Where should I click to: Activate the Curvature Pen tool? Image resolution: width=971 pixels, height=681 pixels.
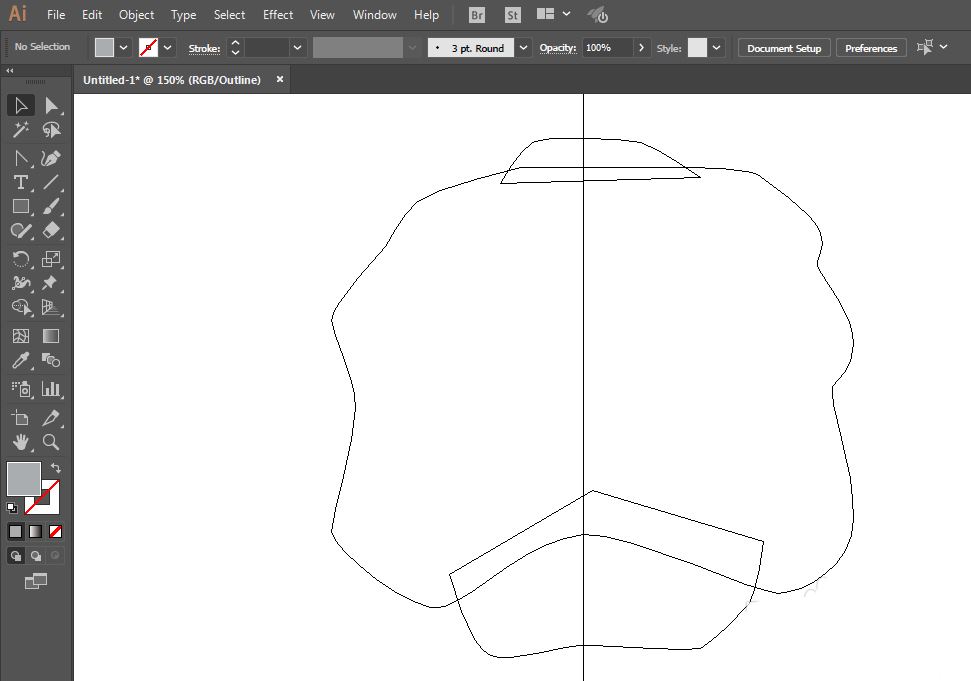51,158
